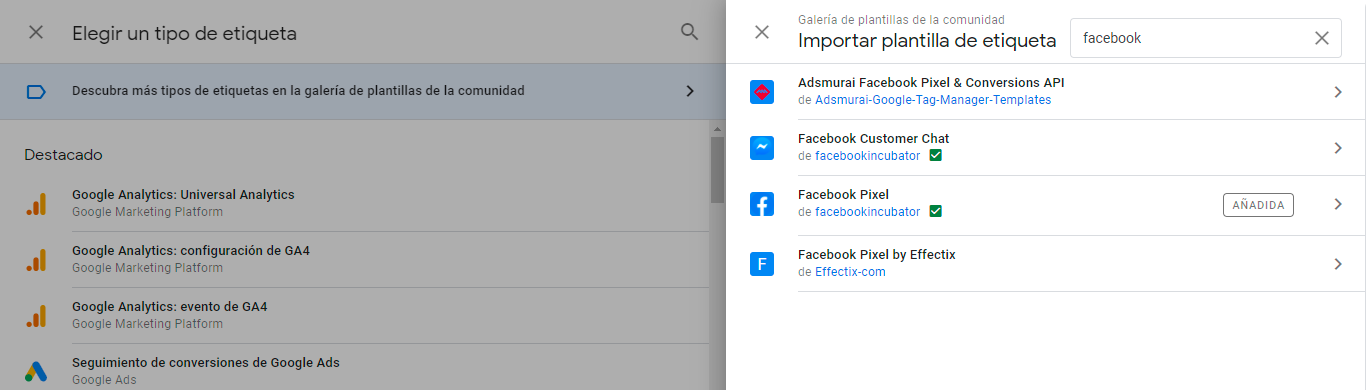The width and height of the screenshot is (1366, 390).
Task: Expand the community template gallery banner chevron
Action: point(690,91)
